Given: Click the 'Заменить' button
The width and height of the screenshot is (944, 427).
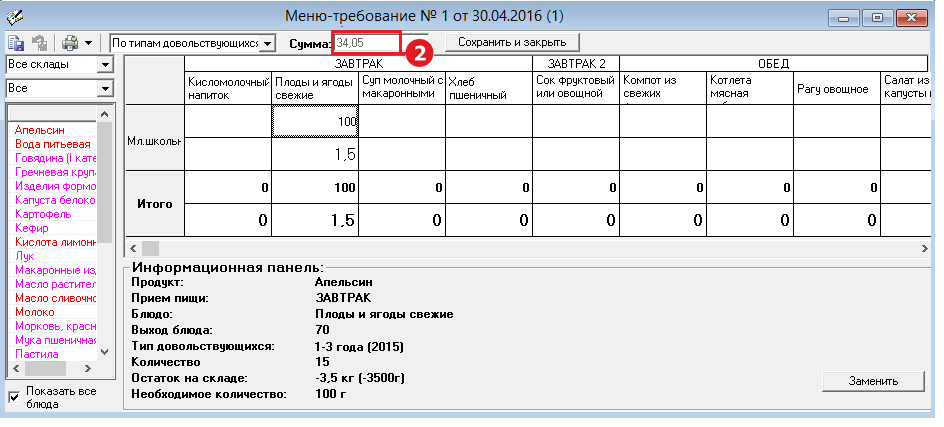Looking at the screenshot, I should (x=873, y=381).
